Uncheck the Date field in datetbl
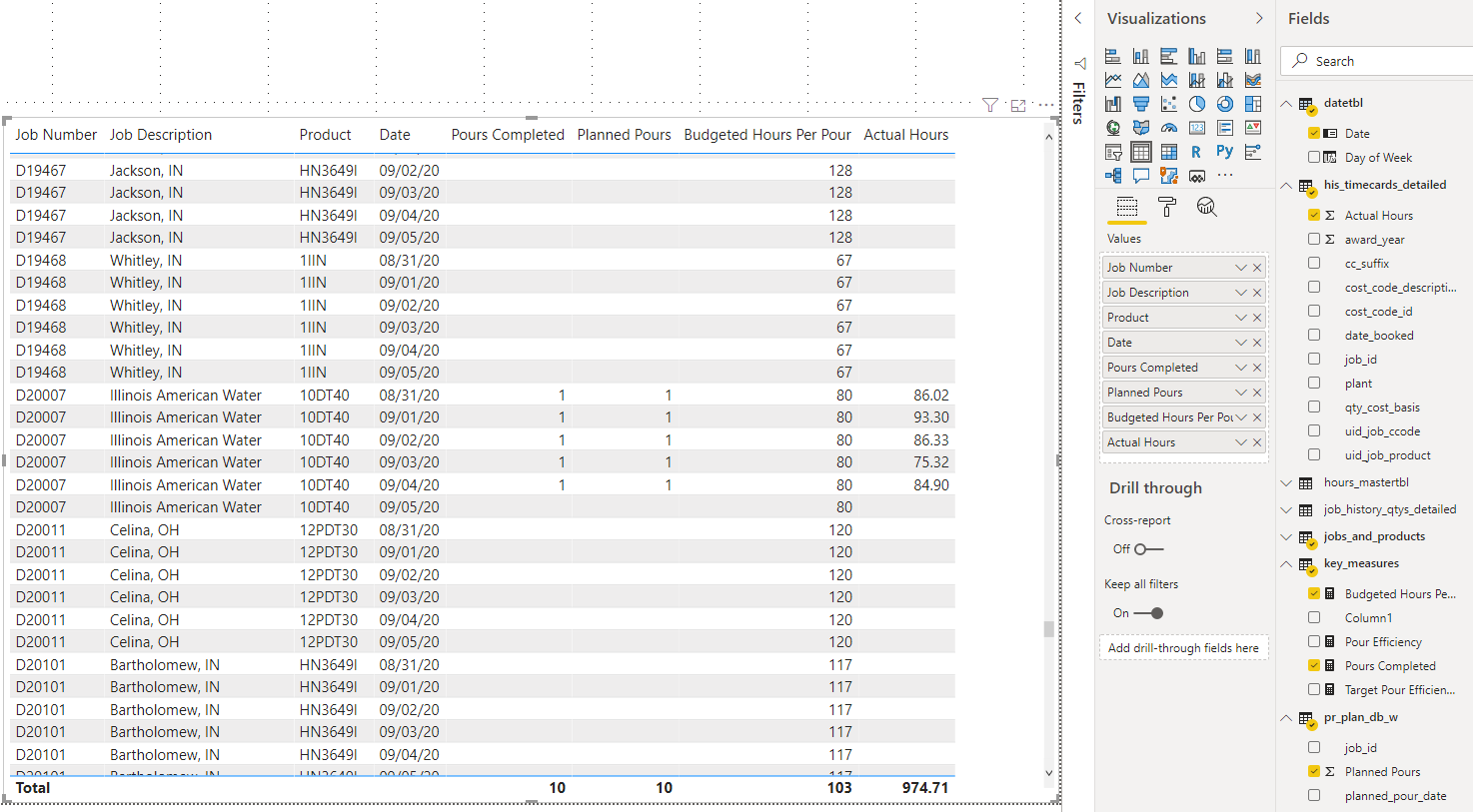The image size is (1473, 812). [x=1314, y=133]
